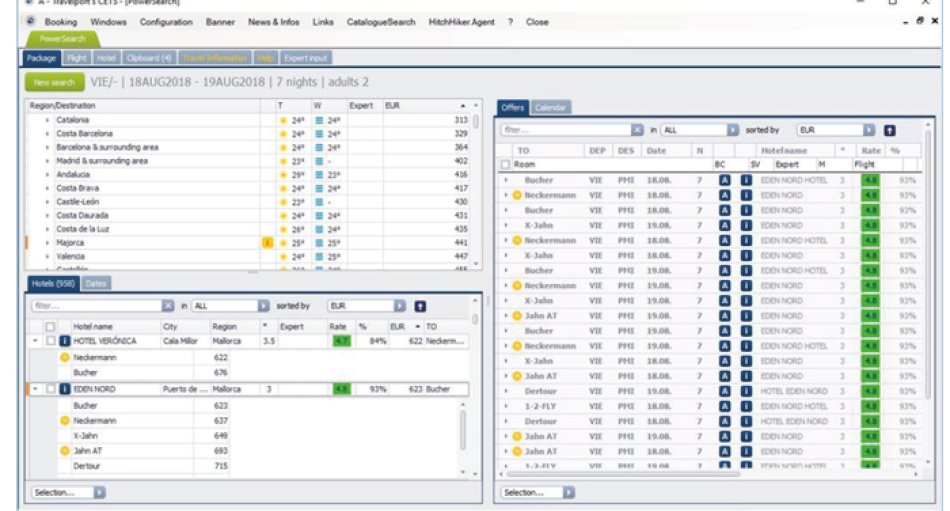Toggle sort direction arrow in offers panel
The image size is (950, 511).
click(889, 130)
